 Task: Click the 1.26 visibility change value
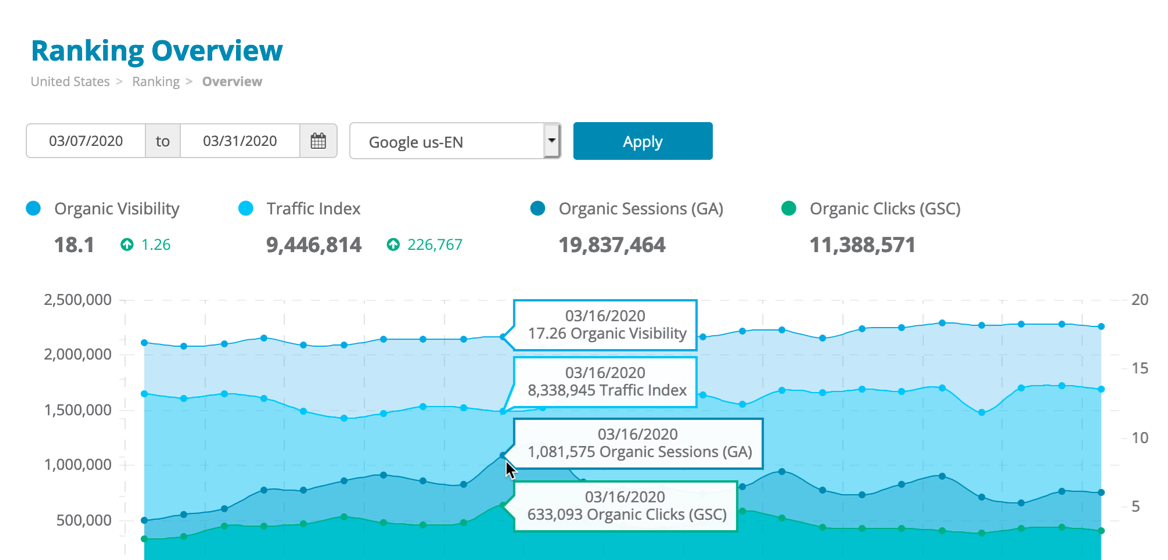156,244
